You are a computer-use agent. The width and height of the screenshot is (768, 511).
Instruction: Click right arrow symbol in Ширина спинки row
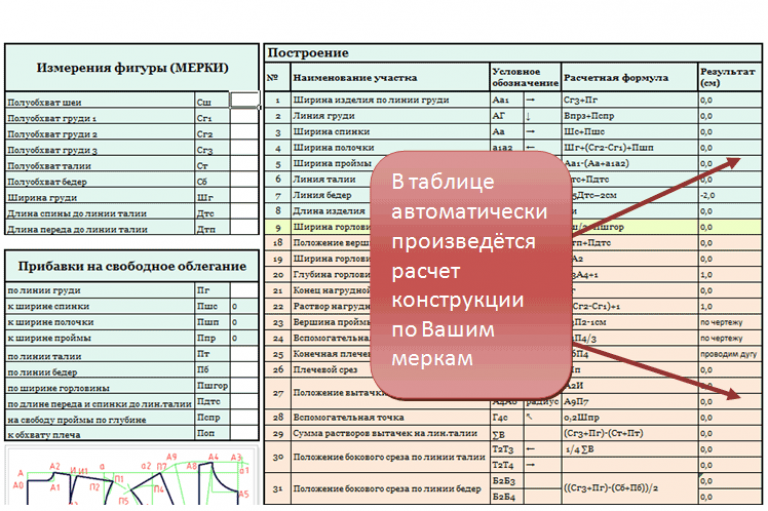pyautogui.click(x=531, y=131)
